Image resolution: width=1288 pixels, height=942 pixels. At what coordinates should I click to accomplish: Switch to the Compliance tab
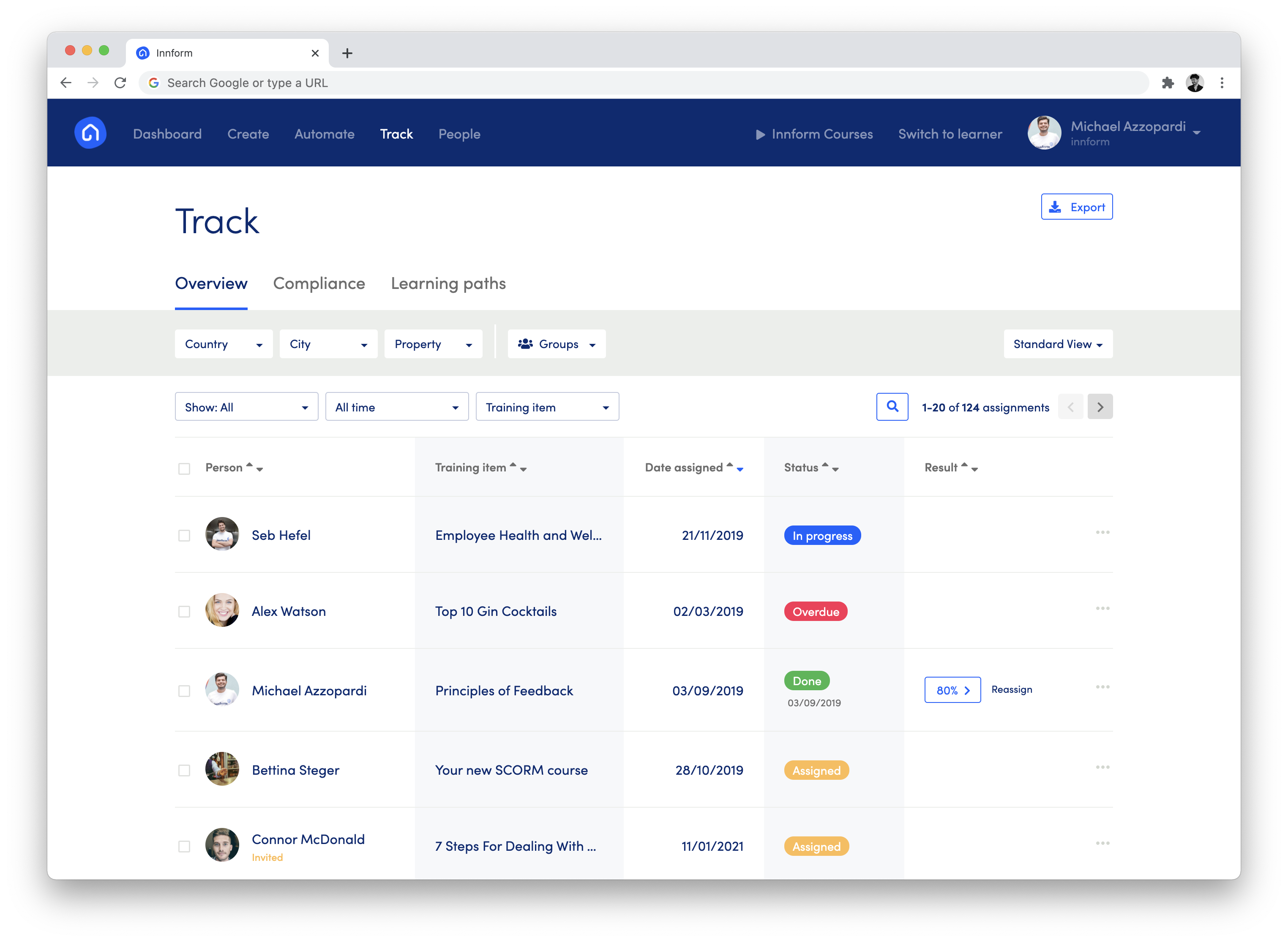319,283
